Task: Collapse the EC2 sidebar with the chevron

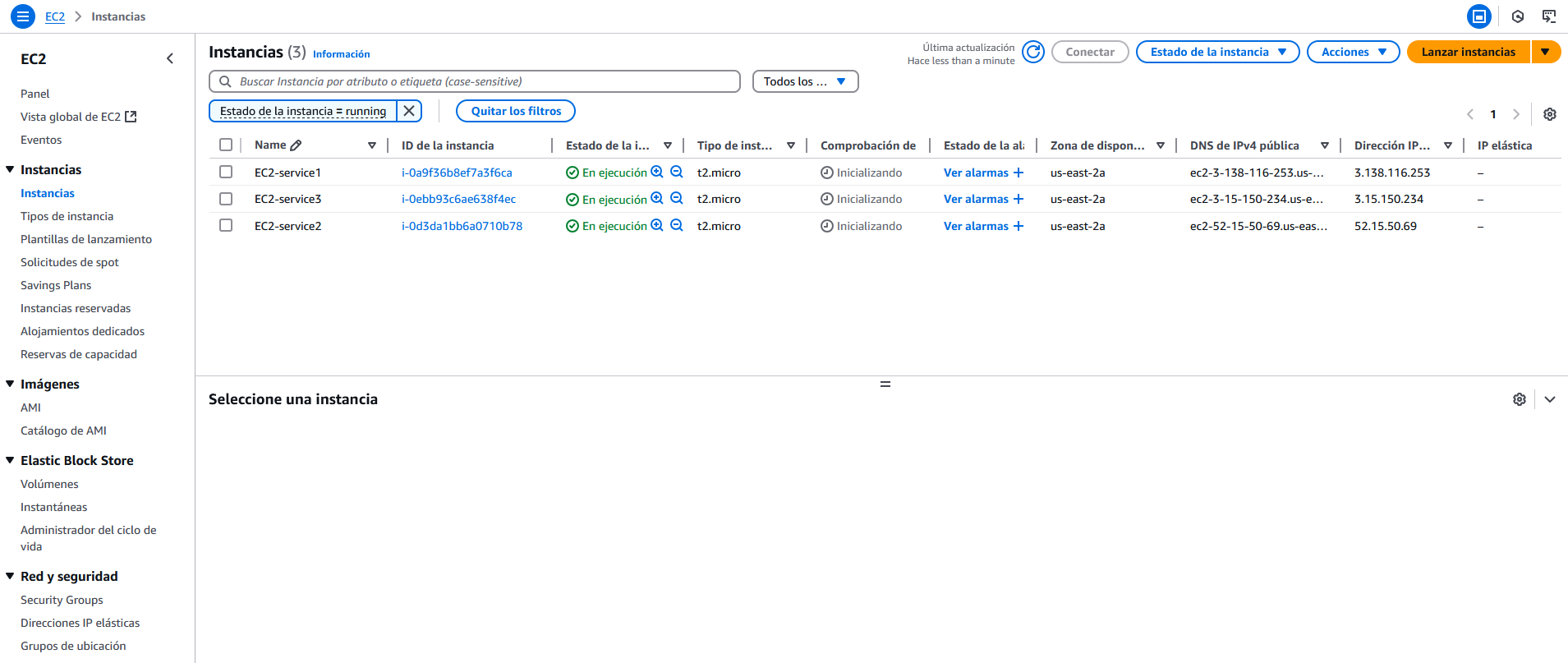Action: tap(170, 58)
